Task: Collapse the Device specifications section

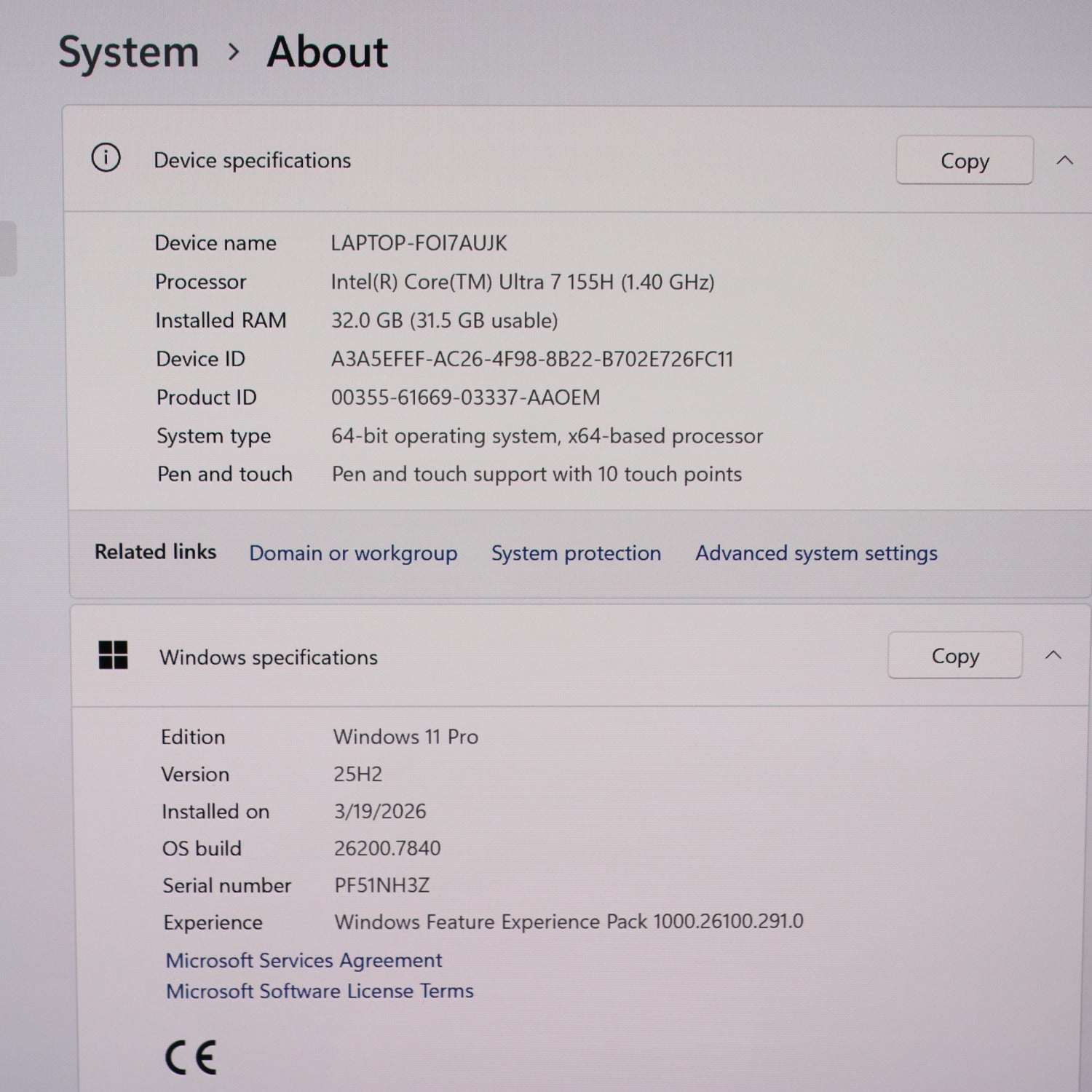Action: [1064, 160]
